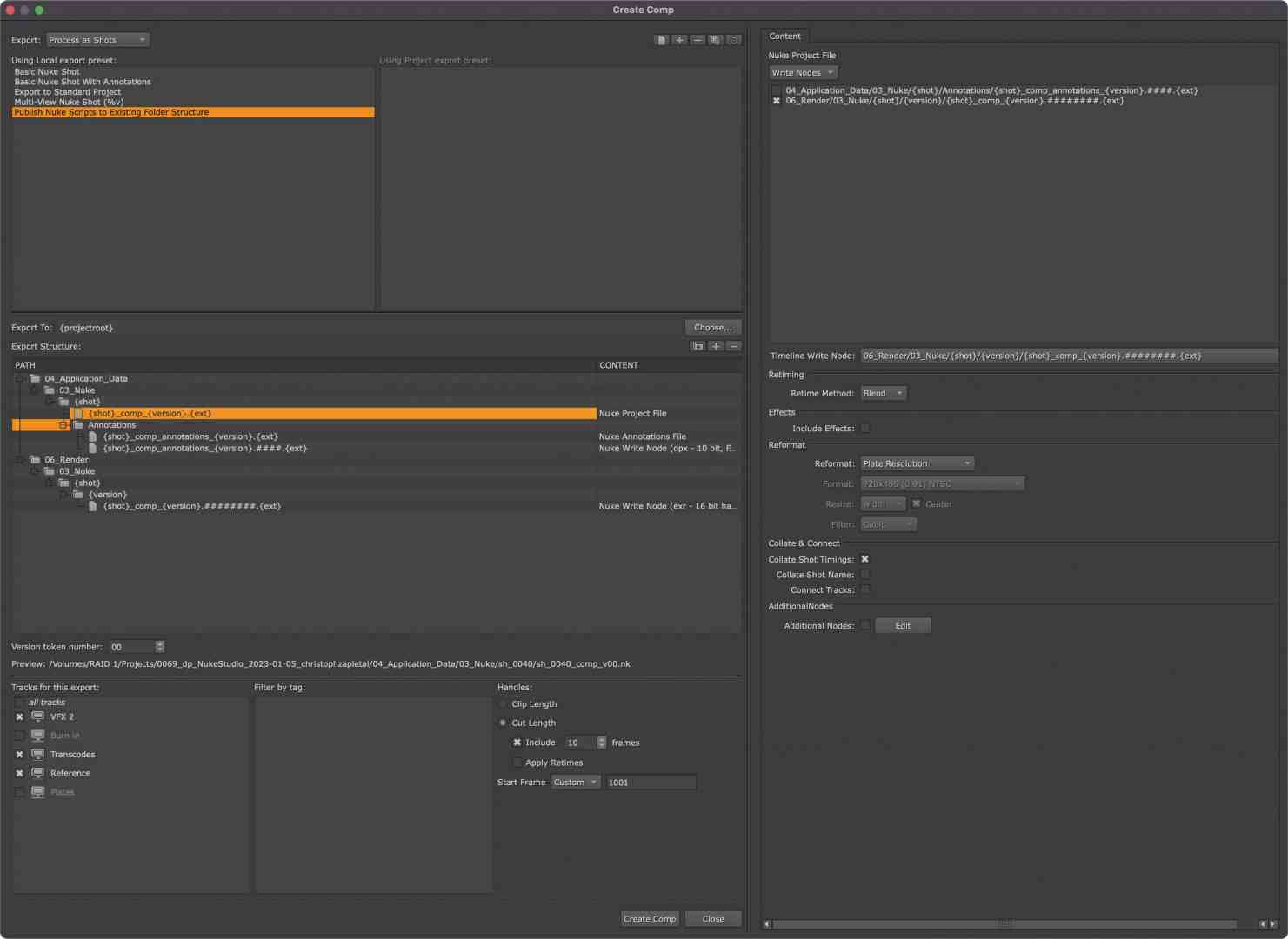
Task: Select the Clip Length radio button
Action: [x=503, y=704]
